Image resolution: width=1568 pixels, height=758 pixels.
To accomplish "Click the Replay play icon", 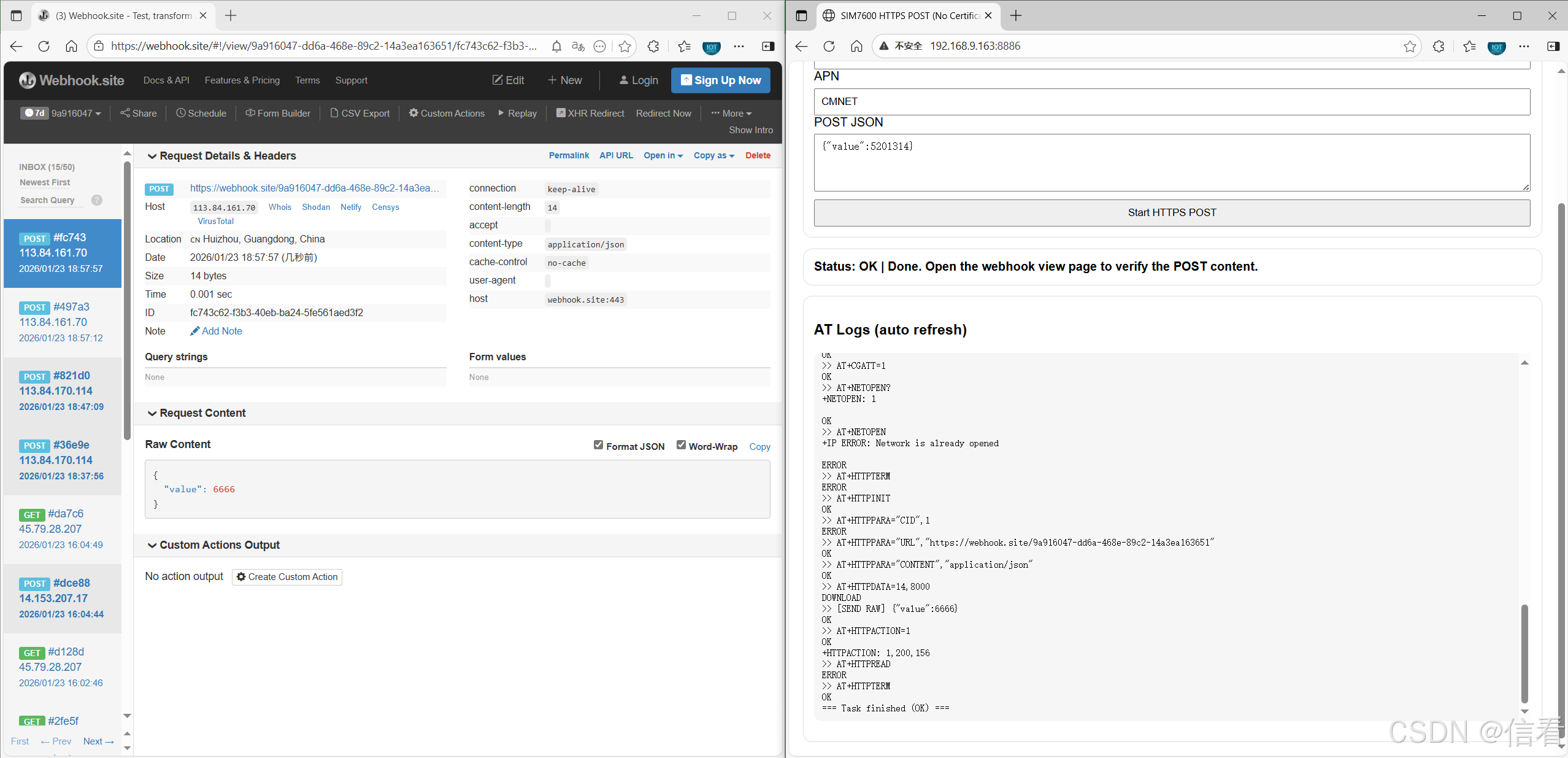I will pyautogui.click(x=502, y=113).
